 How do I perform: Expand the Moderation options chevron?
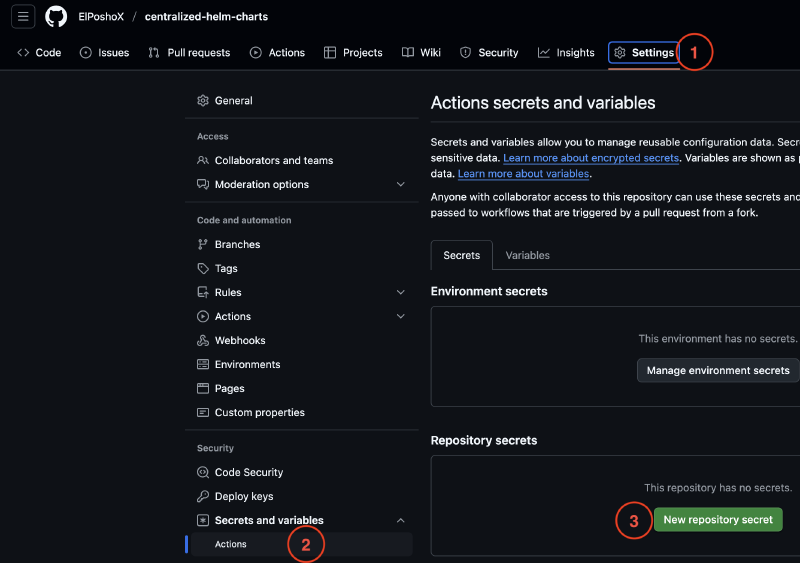pyautogui.click(x=401, y=184)
